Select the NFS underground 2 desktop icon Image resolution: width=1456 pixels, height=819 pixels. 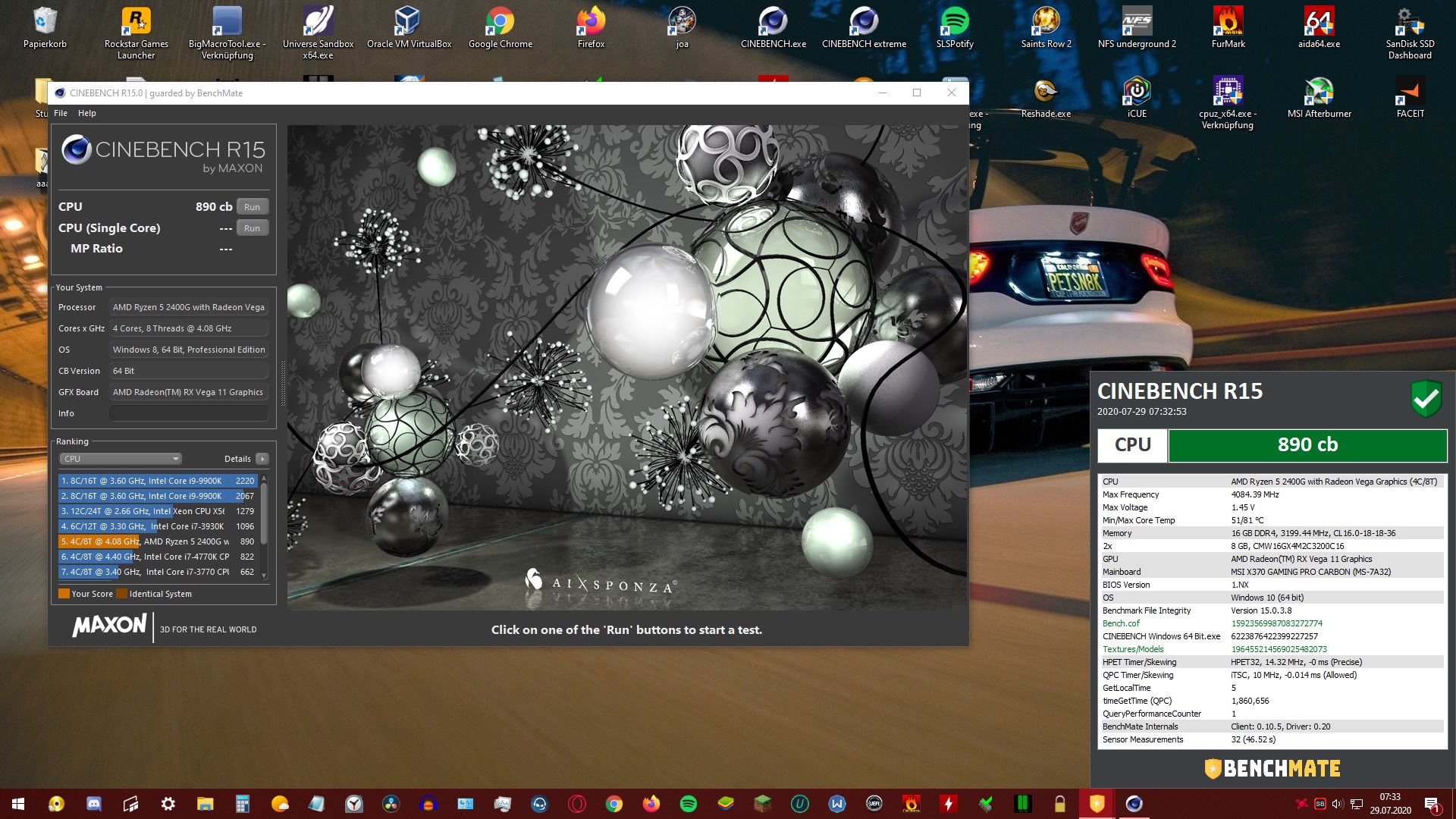point(1137,28)
